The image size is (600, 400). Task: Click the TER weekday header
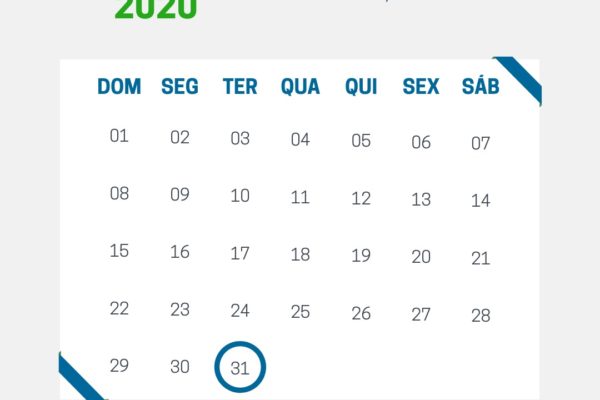click(240, 86)
